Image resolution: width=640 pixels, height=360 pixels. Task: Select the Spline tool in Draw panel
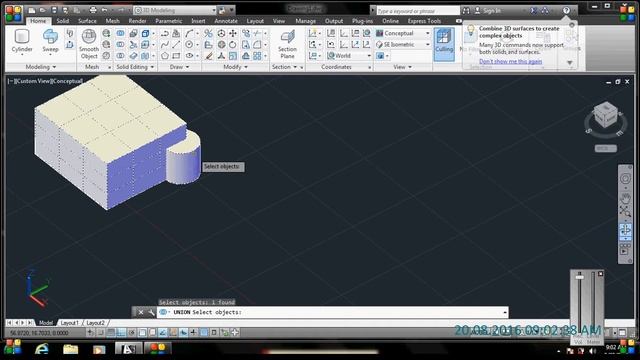pos(164,44)
